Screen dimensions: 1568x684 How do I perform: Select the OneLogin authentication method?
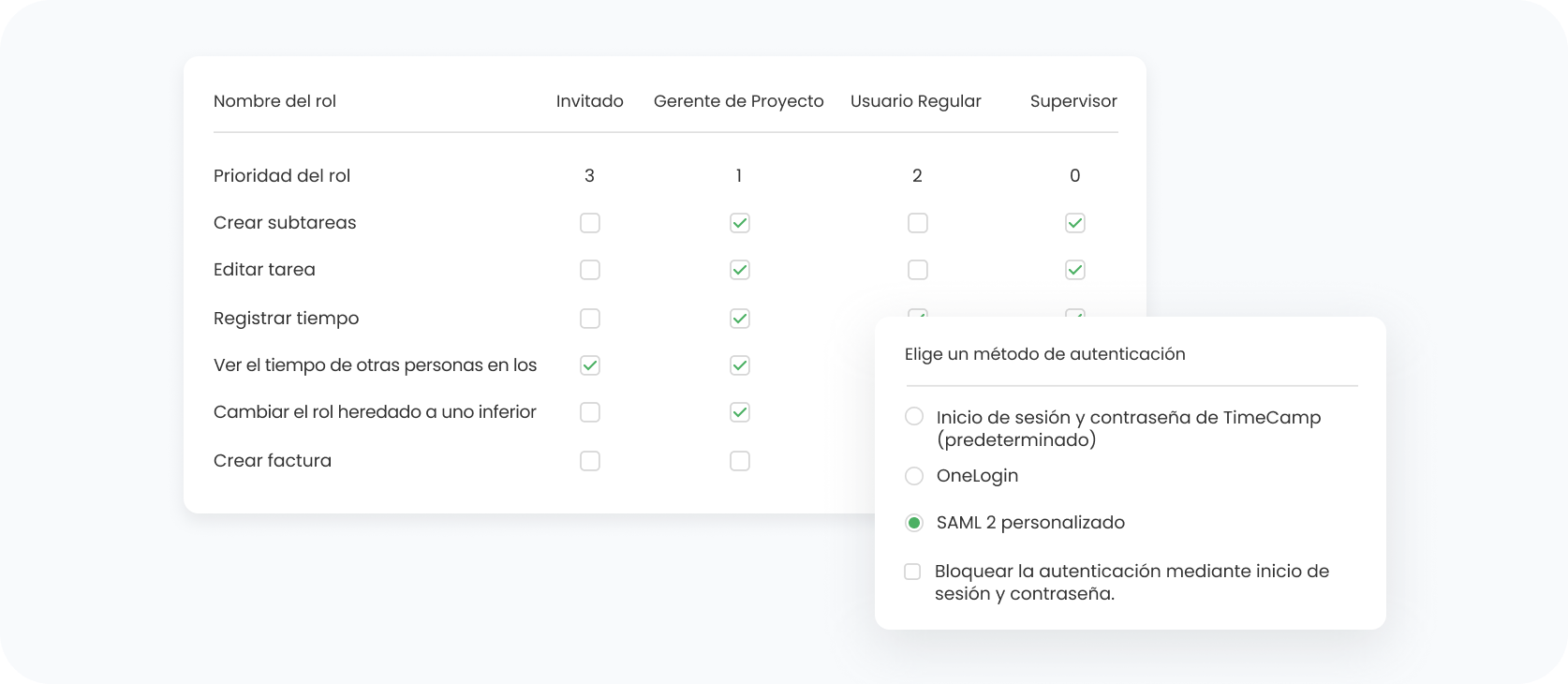tap(914, 476)
